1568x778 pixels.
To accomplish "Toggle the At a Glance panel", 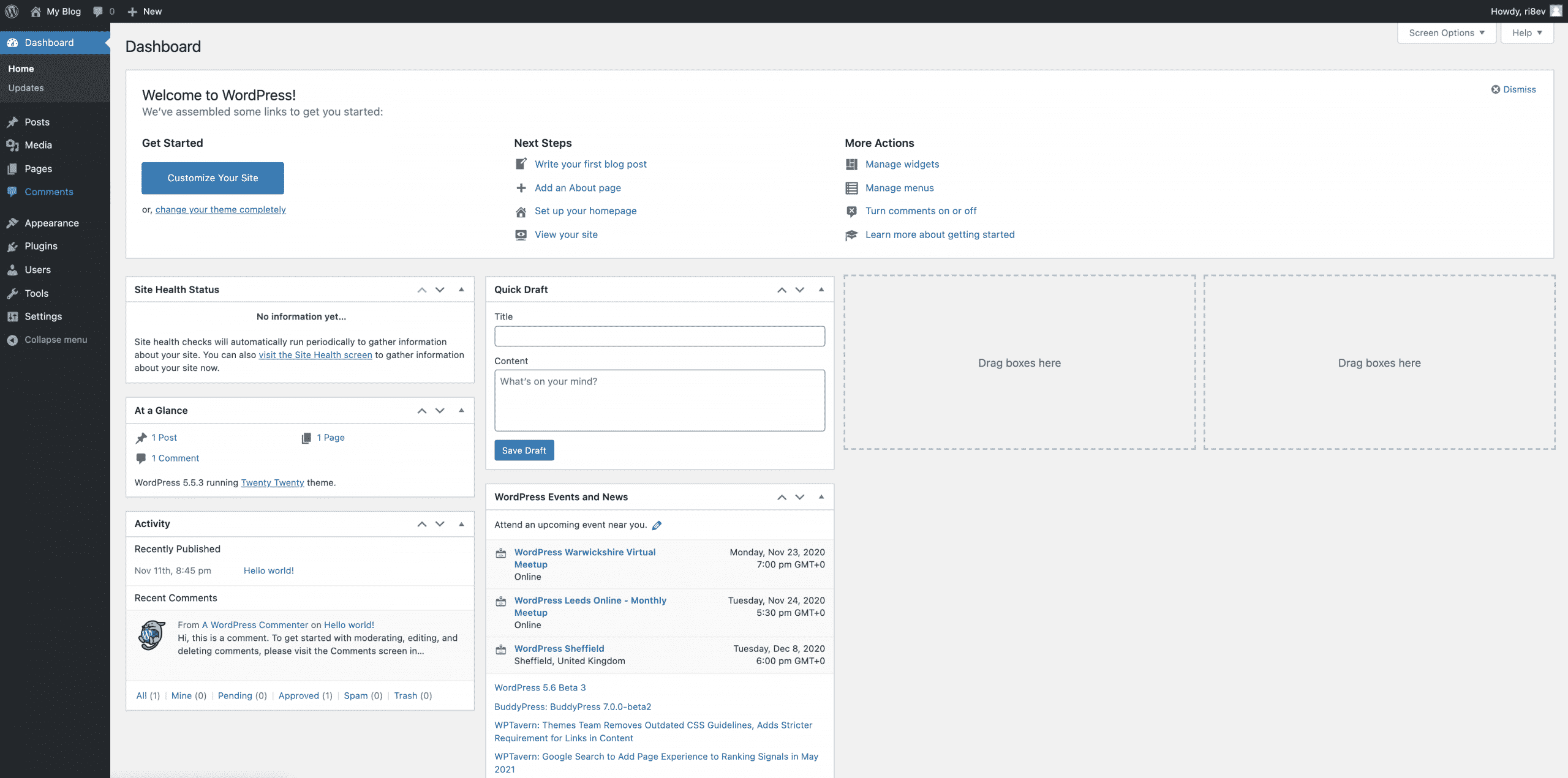I will (461, 411).
